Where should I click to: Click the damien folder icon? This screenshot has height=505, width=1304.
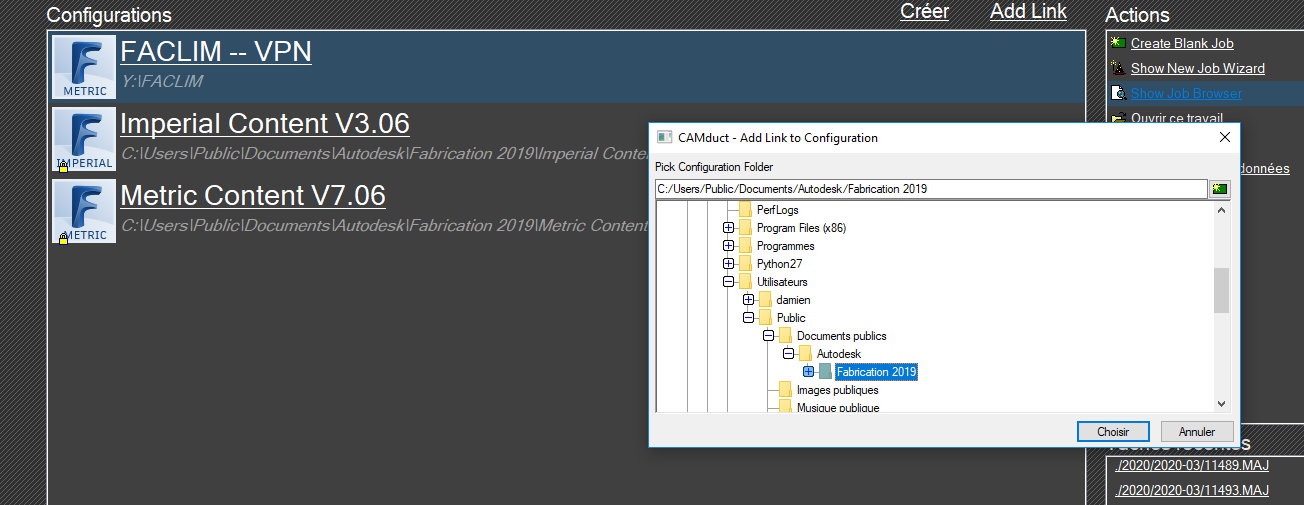click(x=765, y=300)
